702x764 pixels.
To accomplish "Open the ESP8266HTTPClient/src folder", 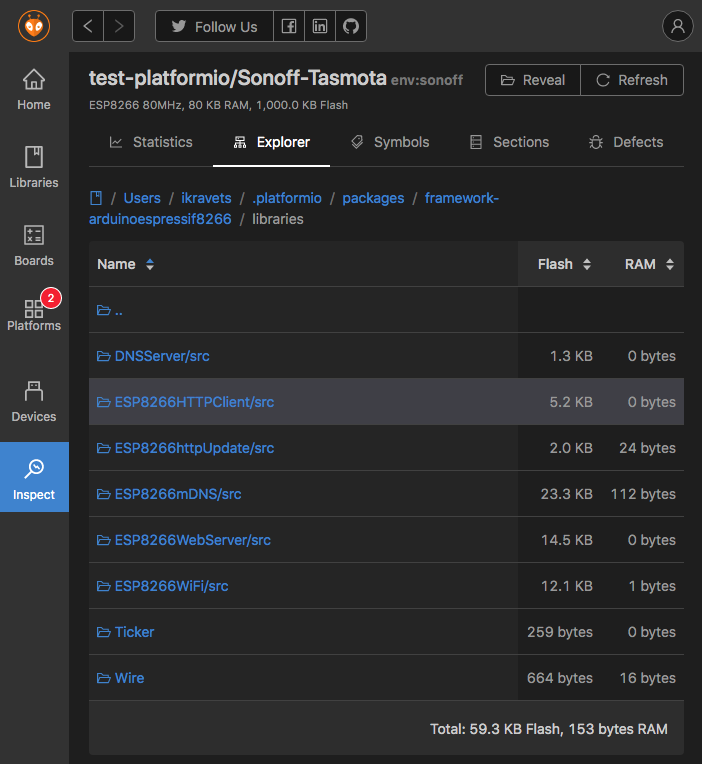I will (185, 402).
